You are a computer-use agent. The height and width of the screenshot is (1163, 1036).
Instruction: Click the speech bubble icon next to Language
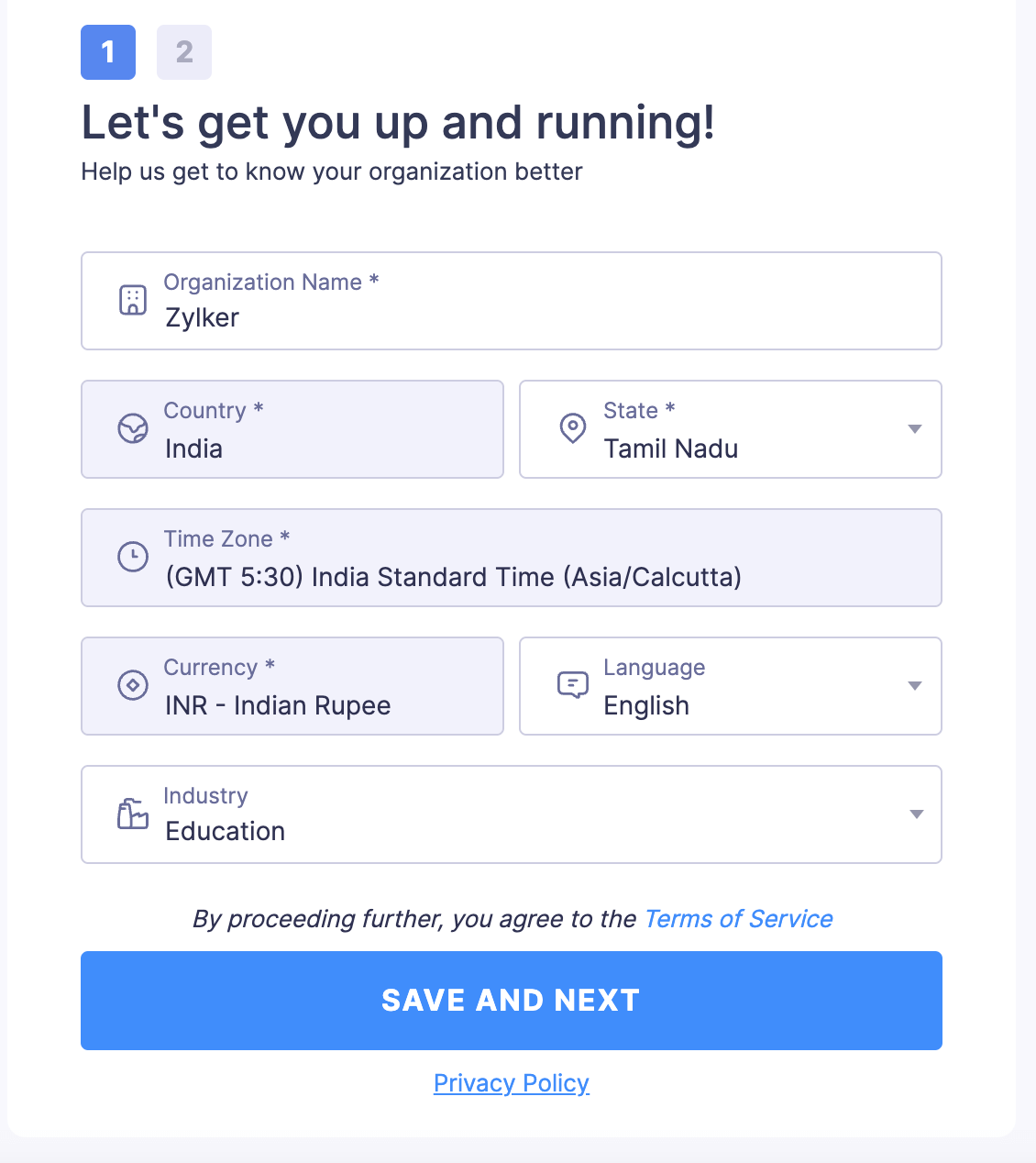point(572,685)
